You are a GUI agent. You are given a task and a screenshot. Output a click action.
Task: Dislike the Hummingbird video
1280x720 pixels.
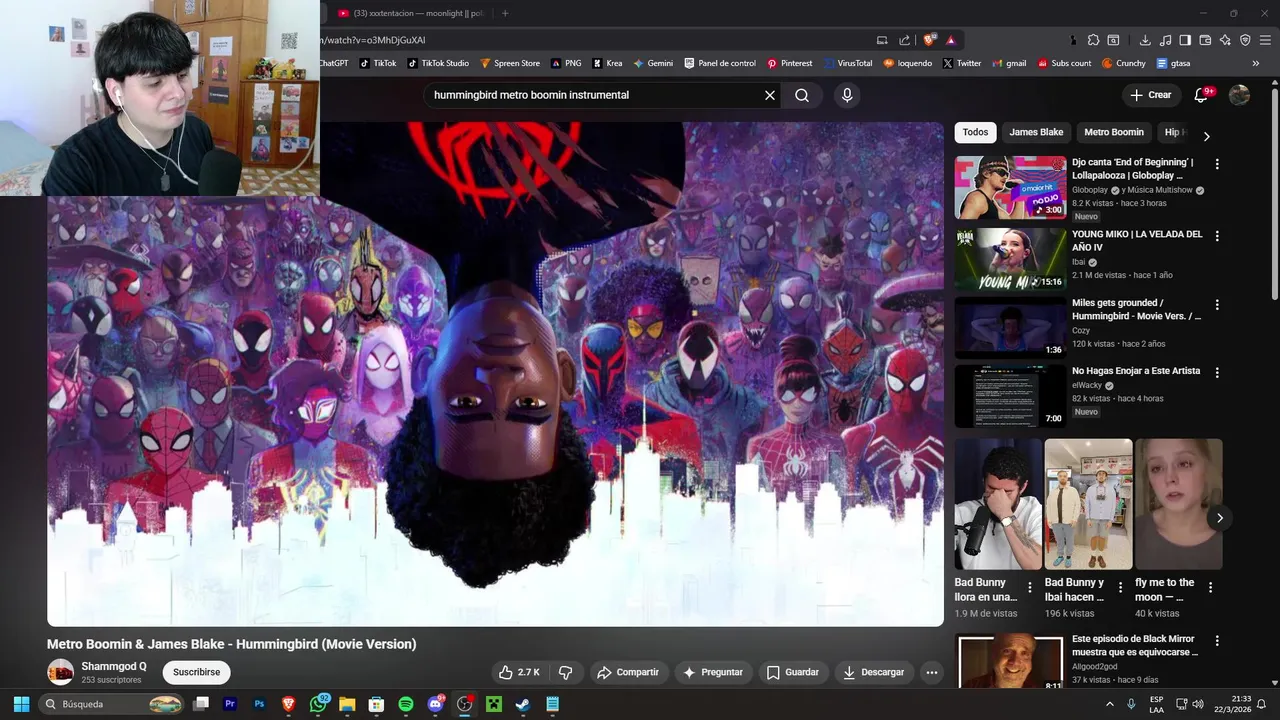click(x=565, y=672)
